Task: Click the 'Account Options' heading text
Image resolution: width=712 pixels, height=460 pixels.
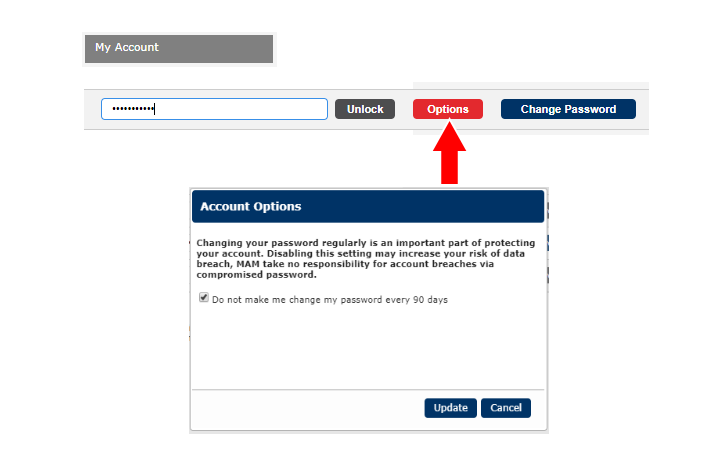Action: pyautogui.click(x=250, y=207)
